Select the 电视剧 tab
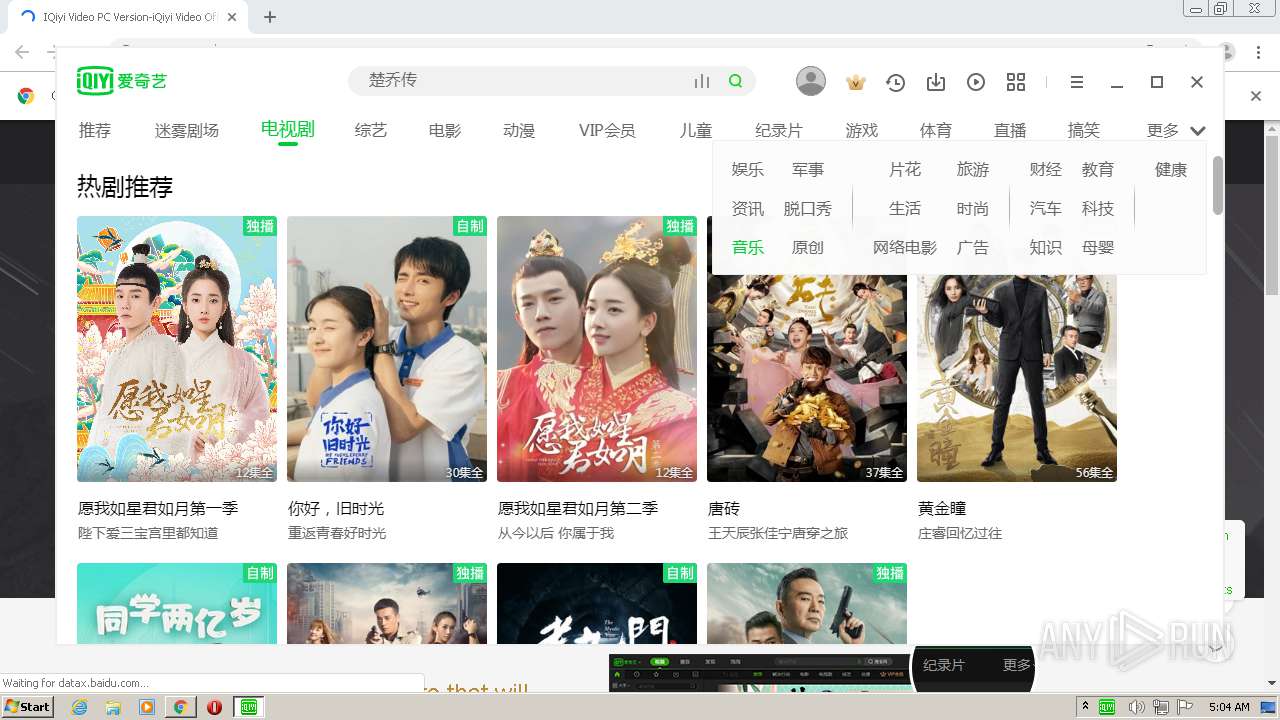The image size is (1280, 720). point(288,129)
